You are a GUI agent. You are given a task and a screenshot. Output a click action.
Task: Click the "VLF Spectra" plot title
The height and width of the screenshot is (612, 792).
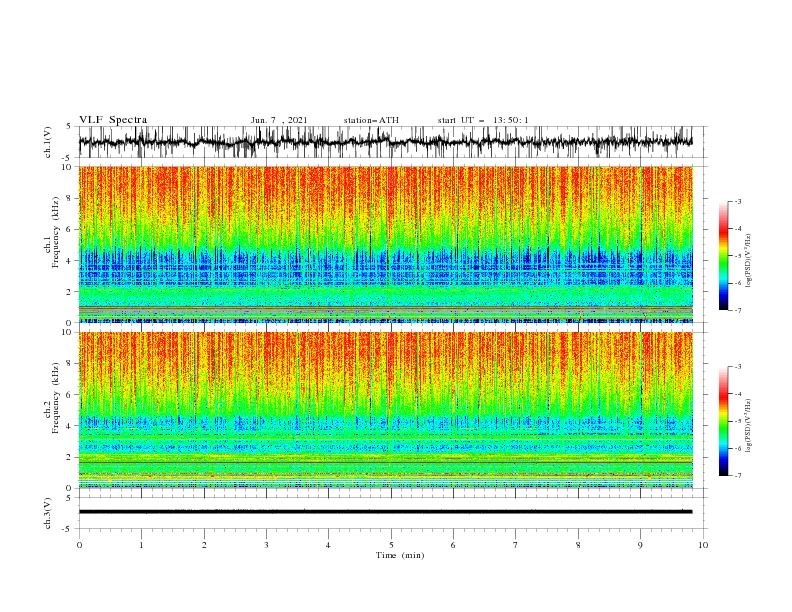pos(113,120)
